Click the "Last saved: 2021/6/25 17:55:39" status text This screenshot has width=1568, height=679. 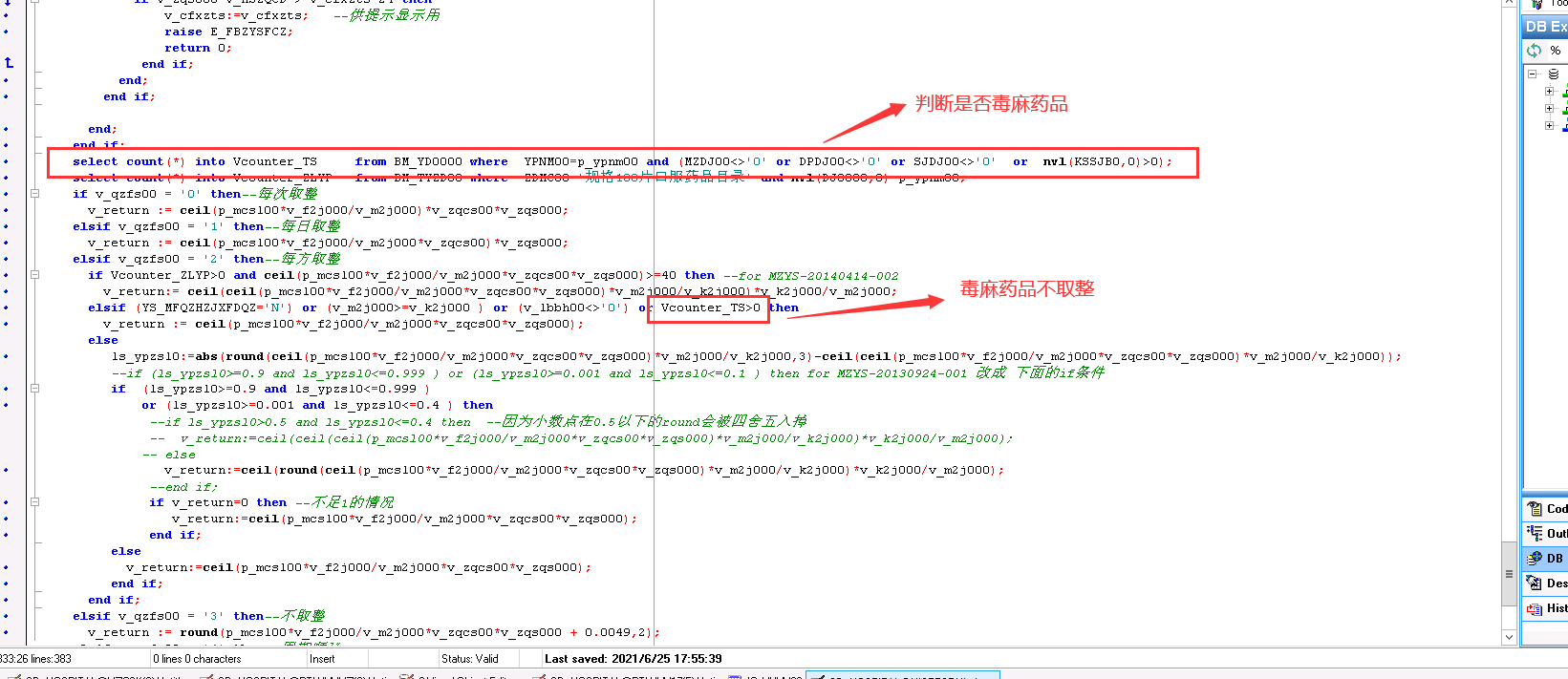634,659
